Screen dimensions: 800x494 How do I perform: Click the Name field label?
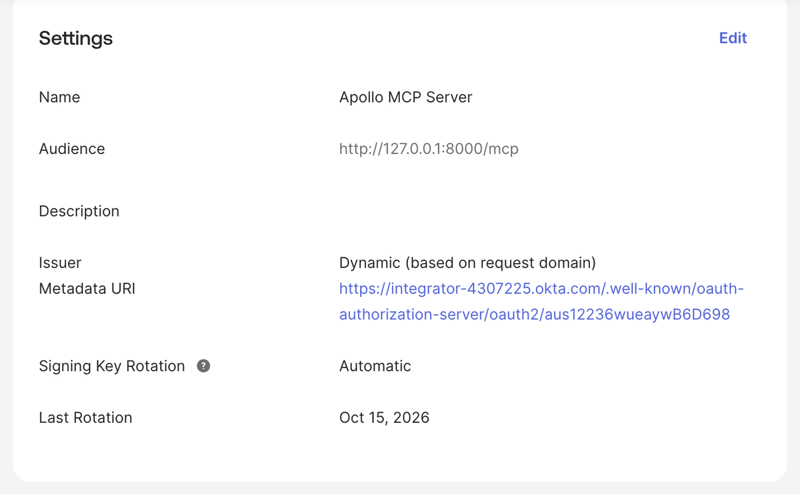click(59, 97)
